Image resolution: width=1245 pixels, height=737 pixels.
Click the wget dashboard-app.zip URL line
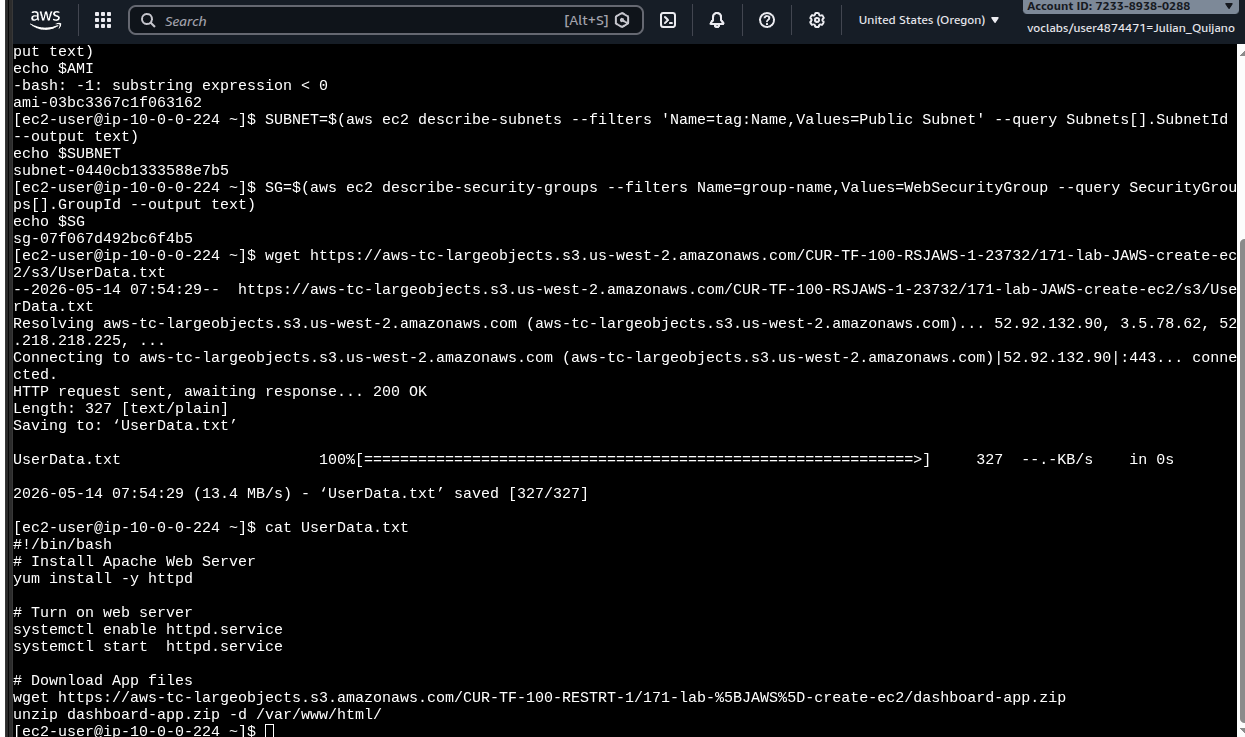point(539,697)
